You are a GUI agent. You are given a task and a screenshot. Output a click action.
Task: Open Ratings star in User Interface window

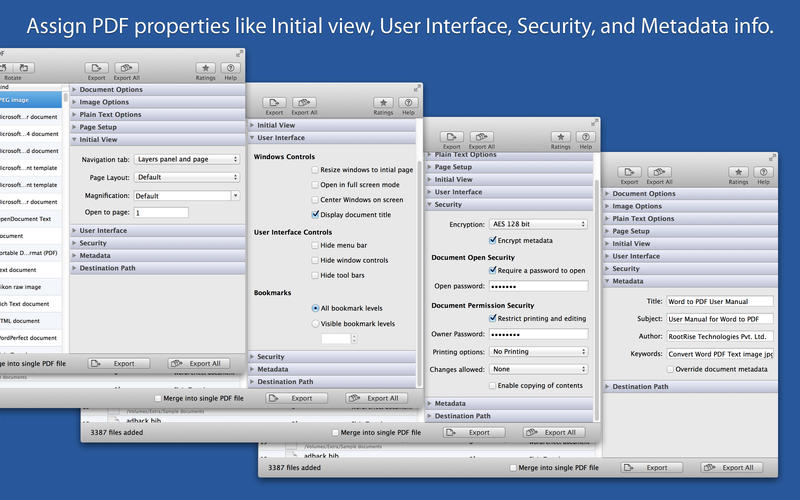(383, 104)
